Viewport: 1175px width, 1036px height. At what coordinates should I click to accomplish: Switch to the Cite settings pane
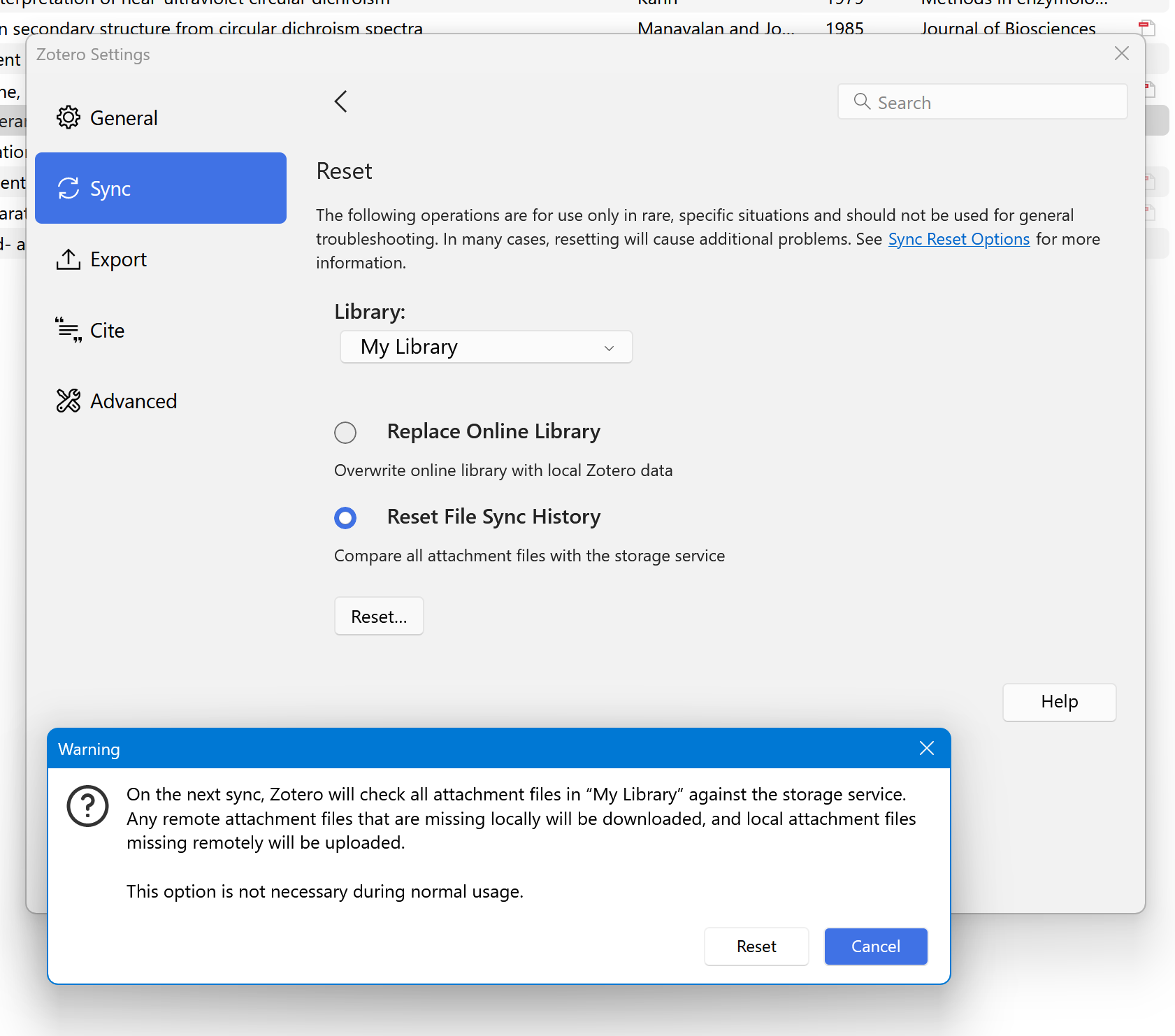pos(161,330)
